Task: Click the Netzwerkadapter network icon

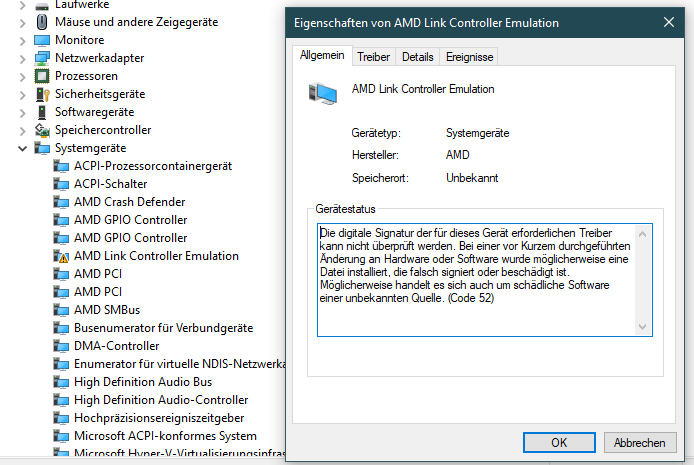Action: [42, 58]
